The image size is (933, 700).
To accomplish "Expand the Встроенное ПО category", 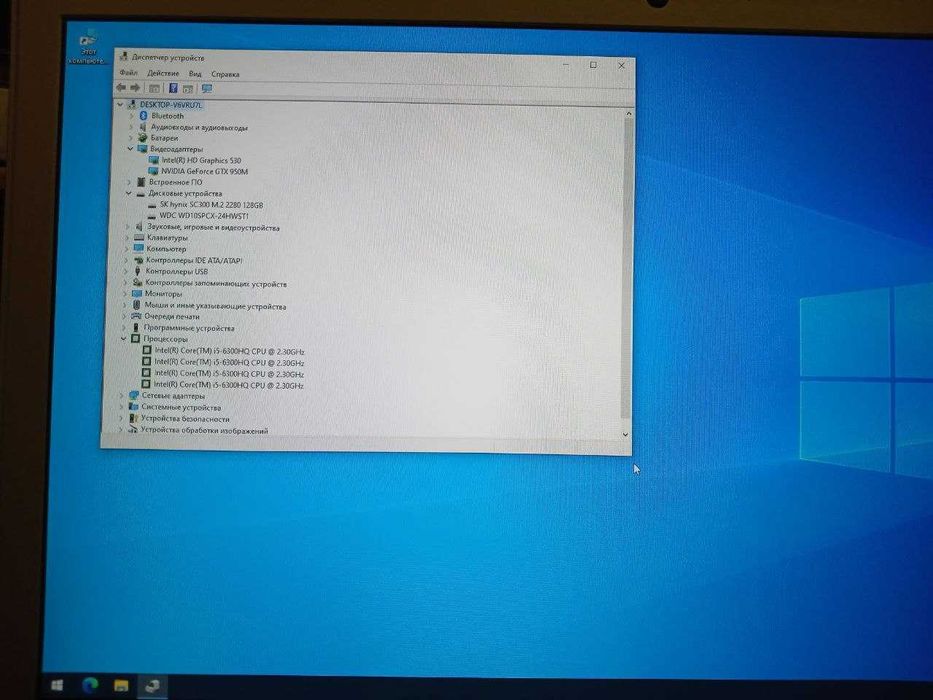I will click(129, 182).
